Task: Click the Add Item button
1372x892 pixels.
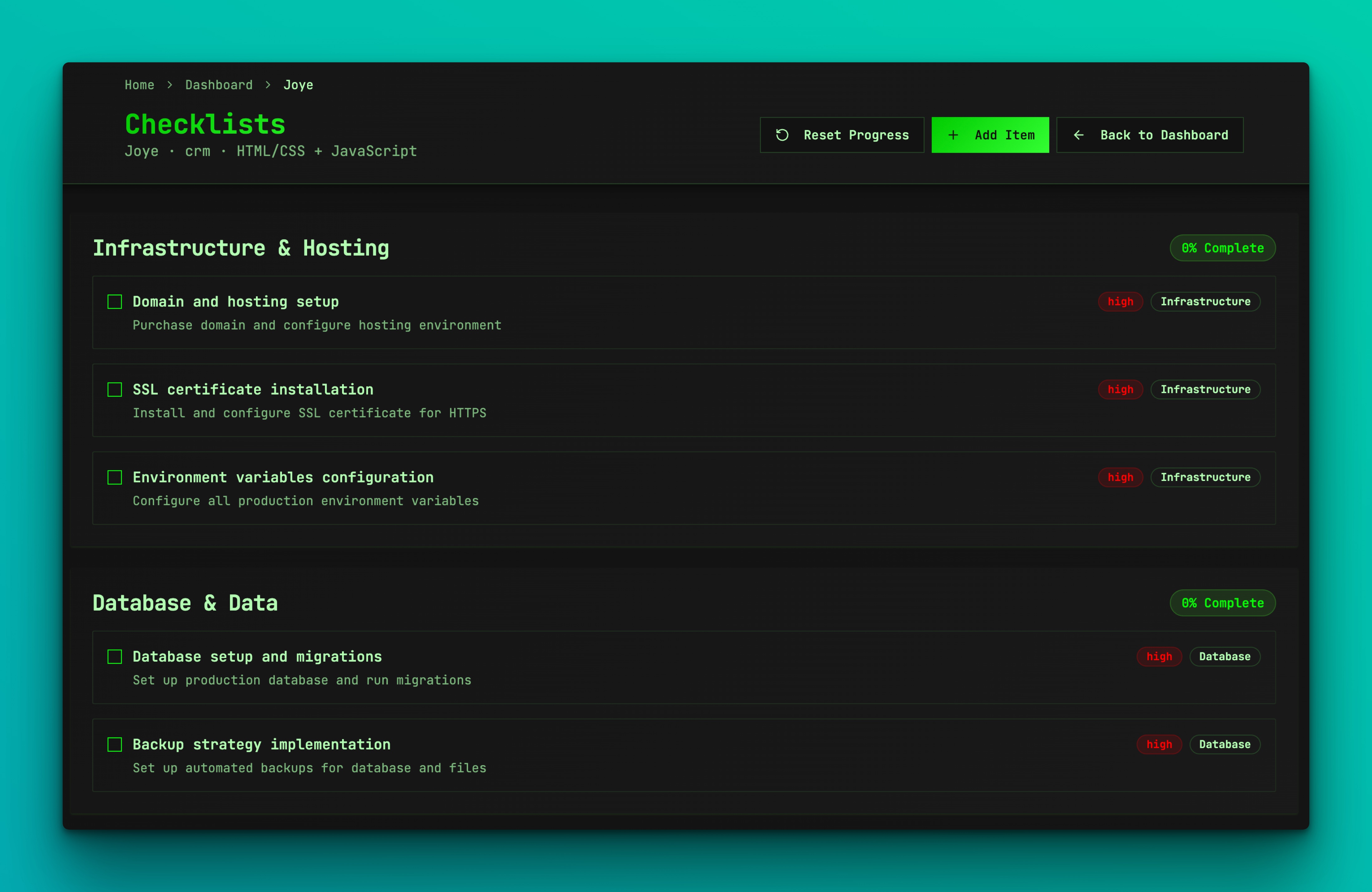Action: [x=990, y=135]
